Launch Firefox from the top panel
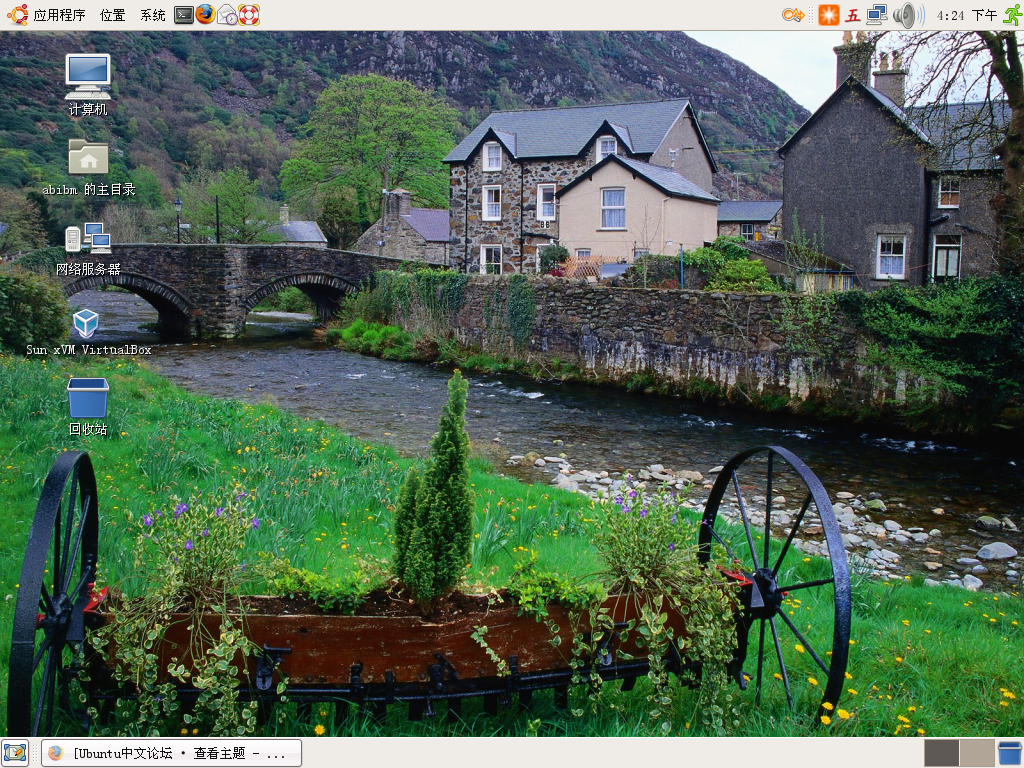This screenshot has width=1024, height=768. 205,14
